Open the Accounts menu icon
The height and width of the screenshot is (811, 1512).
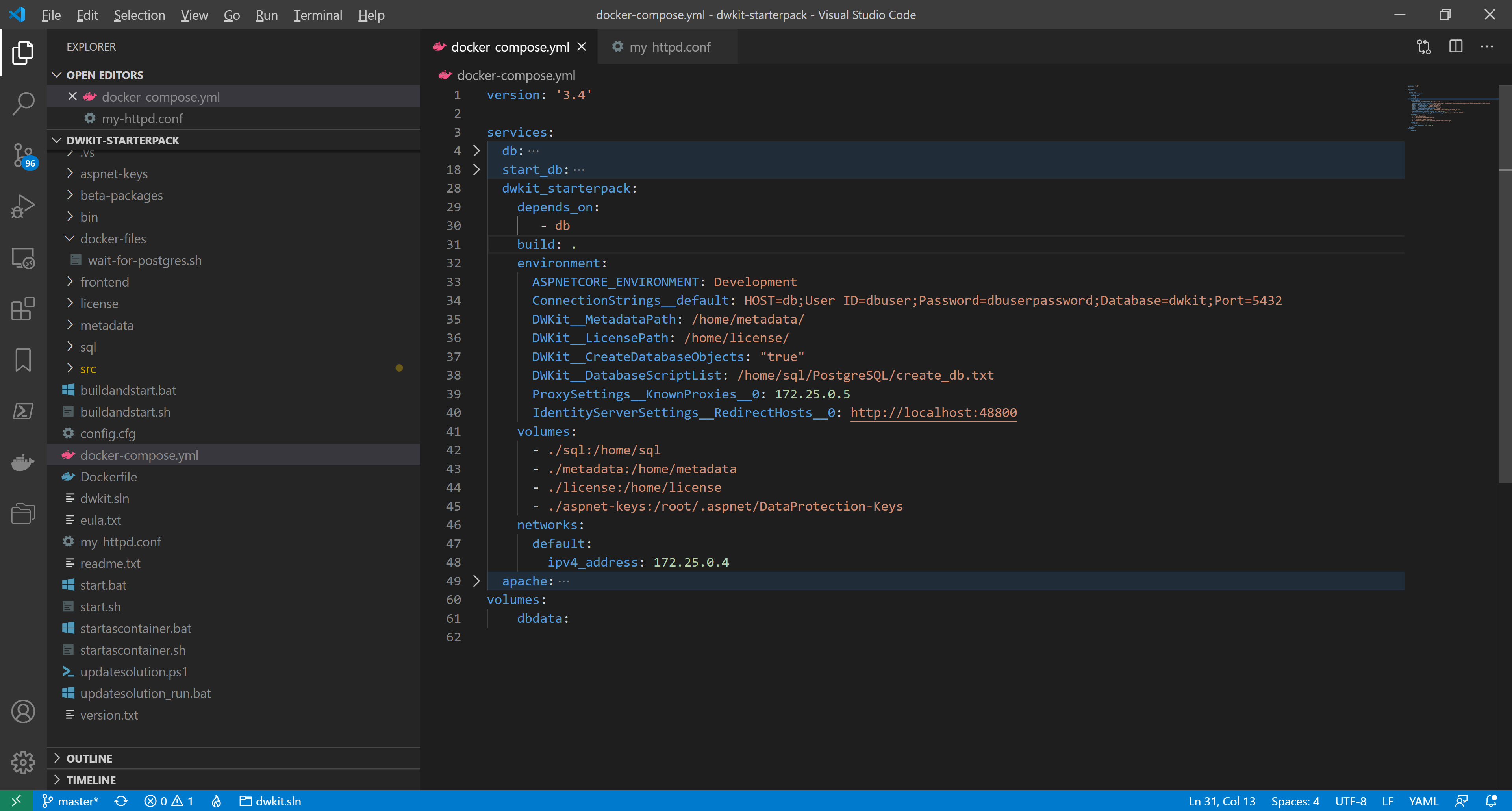(x=23, y=712)
